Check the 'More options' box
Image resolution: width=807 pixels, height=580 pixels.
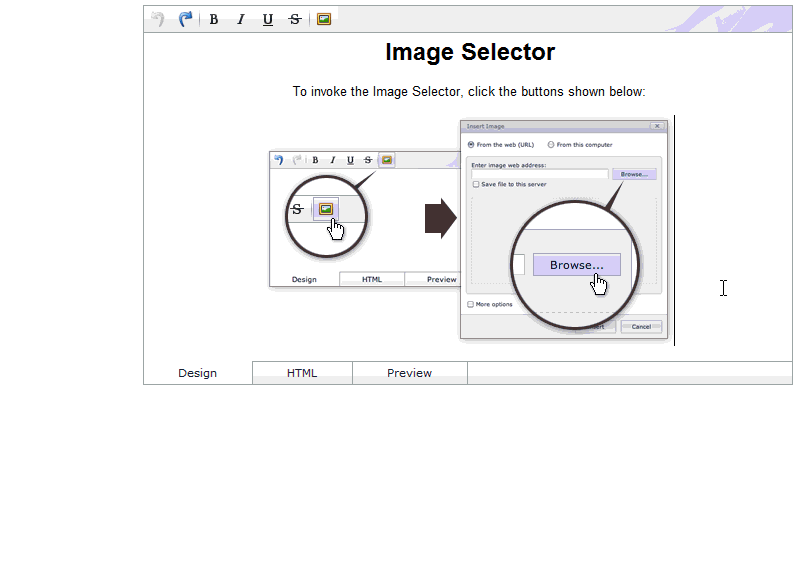click(469, 304)
